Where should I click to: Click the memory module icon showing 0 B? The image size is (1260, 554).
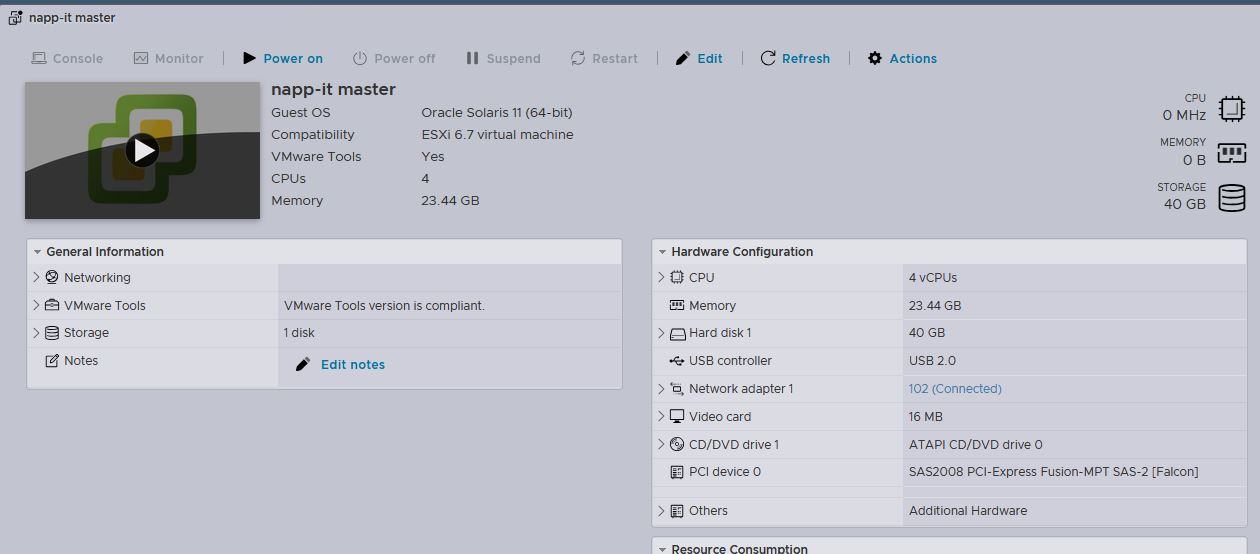(x=1232, y=153)
